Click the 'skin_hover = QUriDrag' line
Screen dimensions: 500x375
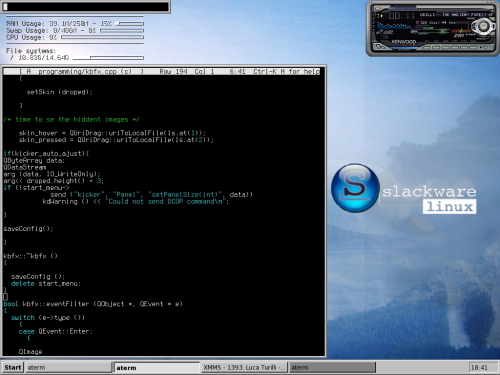(x=112, y=133)
